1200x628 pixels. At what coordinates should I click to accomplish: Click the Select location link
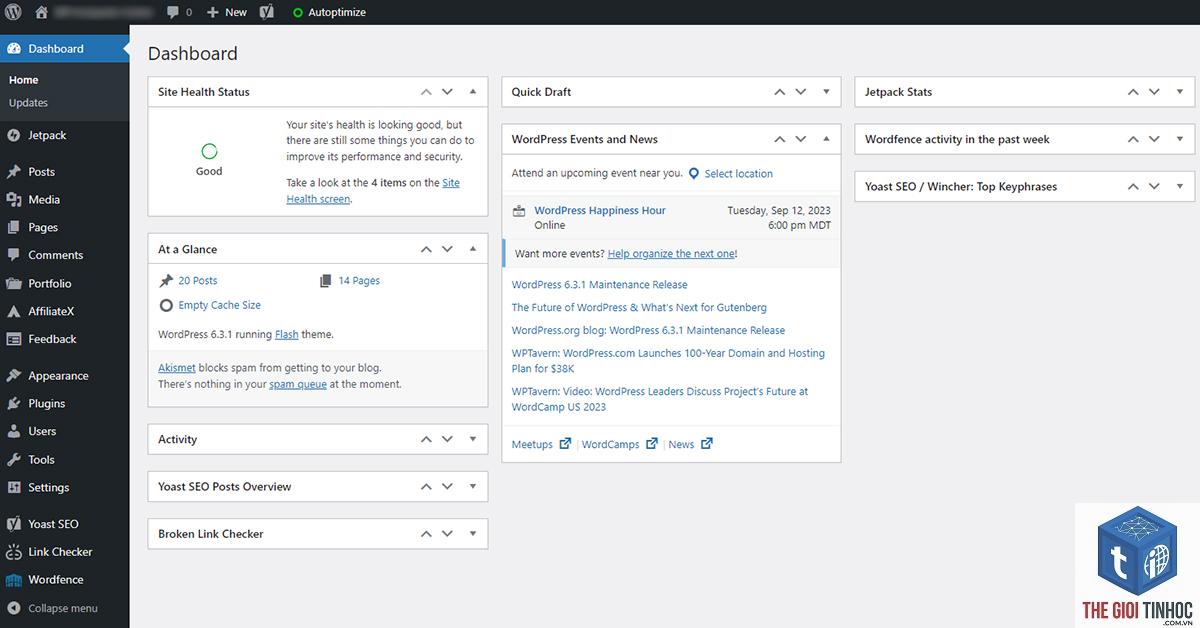(739, 174)
